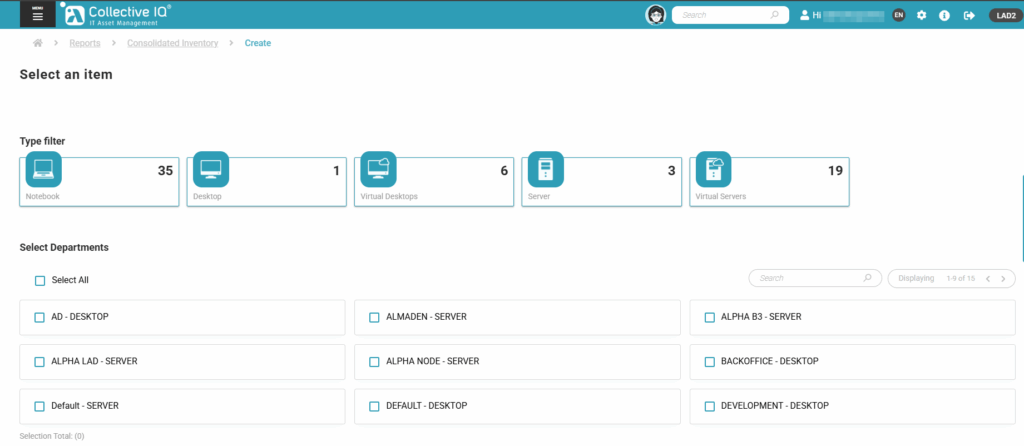Click the departments search field
This screenshot has width=1024, height=446.
[808, 278]
